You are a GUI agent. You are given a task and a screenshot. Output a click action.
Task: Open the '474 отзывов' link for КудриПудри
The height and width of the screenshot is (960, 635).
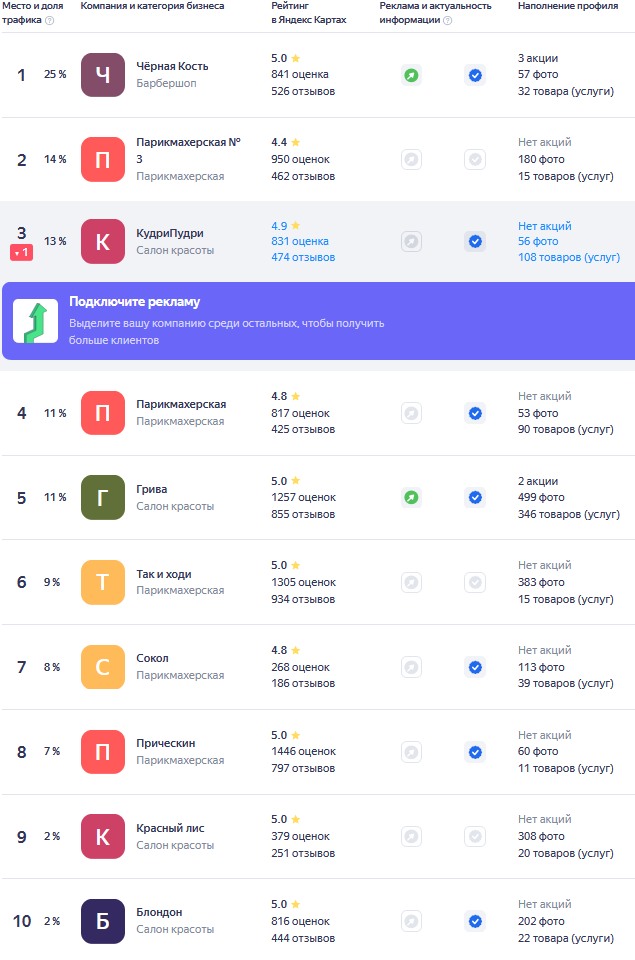303,257
